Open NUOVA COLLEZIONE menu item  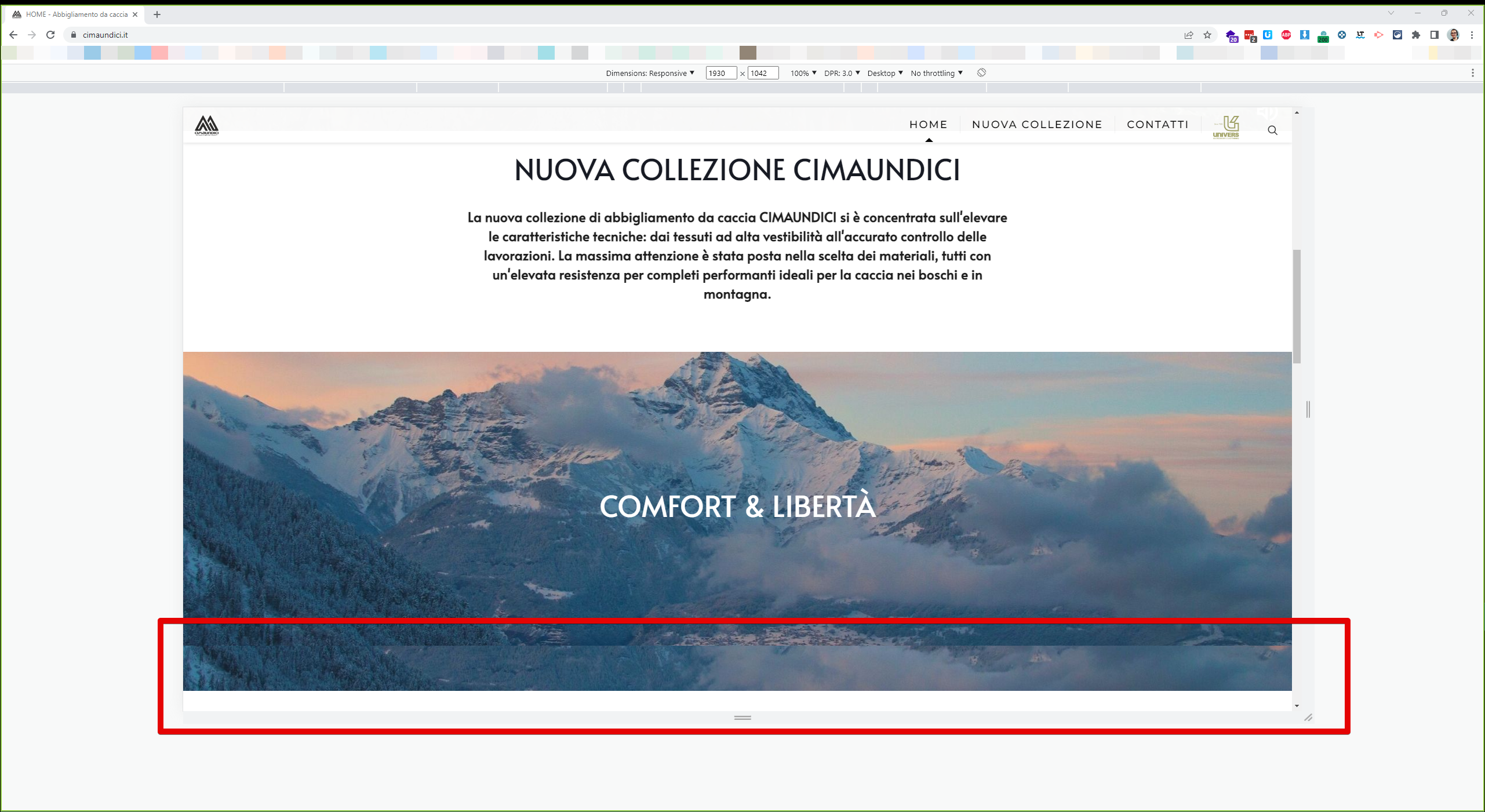click(1037, 125)
